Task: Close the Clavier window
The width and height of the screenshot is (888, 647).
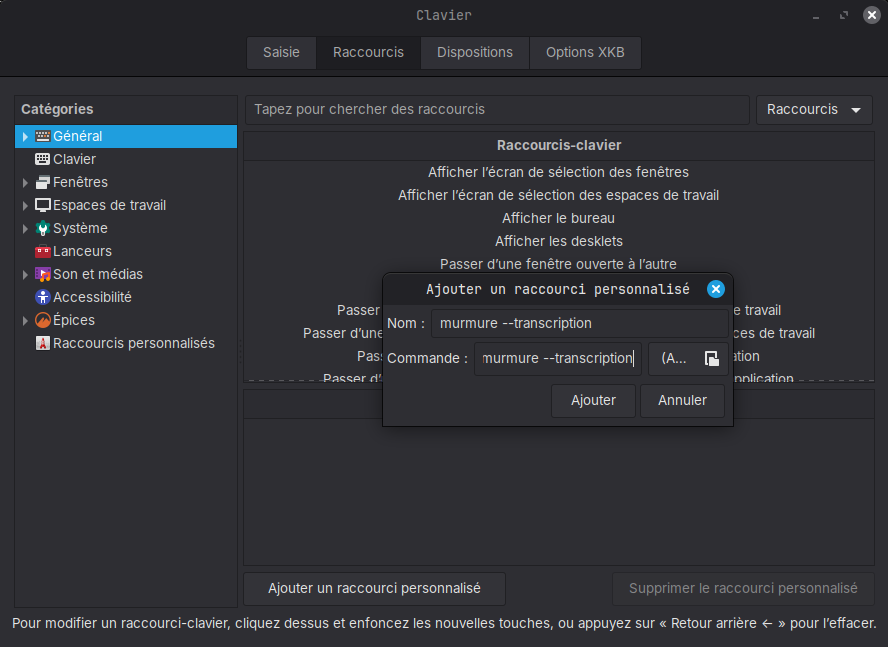Action: (872, 15)
